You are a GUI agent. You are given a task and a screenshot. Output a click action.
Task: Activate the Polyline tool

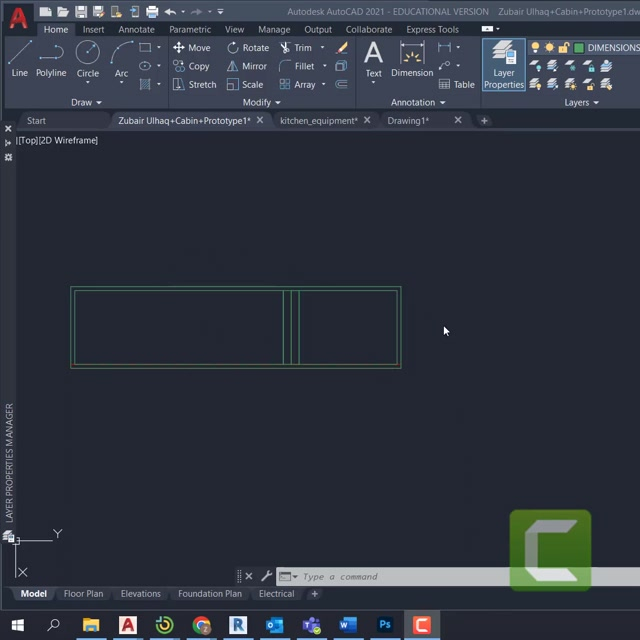click(x=51, y=58)
